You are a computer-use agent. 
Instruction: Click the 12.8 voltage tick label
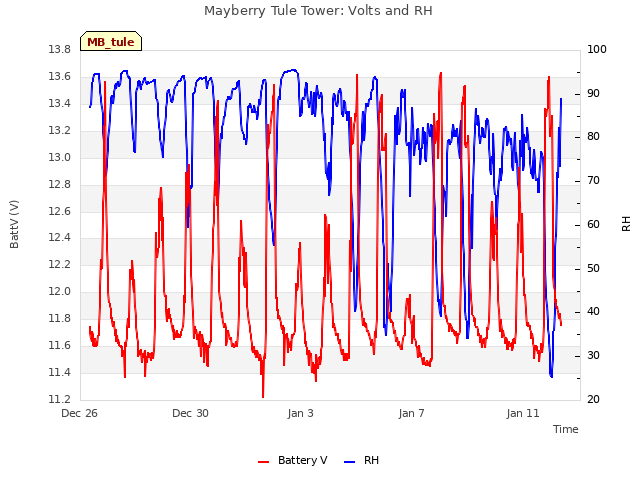(60, 184)
